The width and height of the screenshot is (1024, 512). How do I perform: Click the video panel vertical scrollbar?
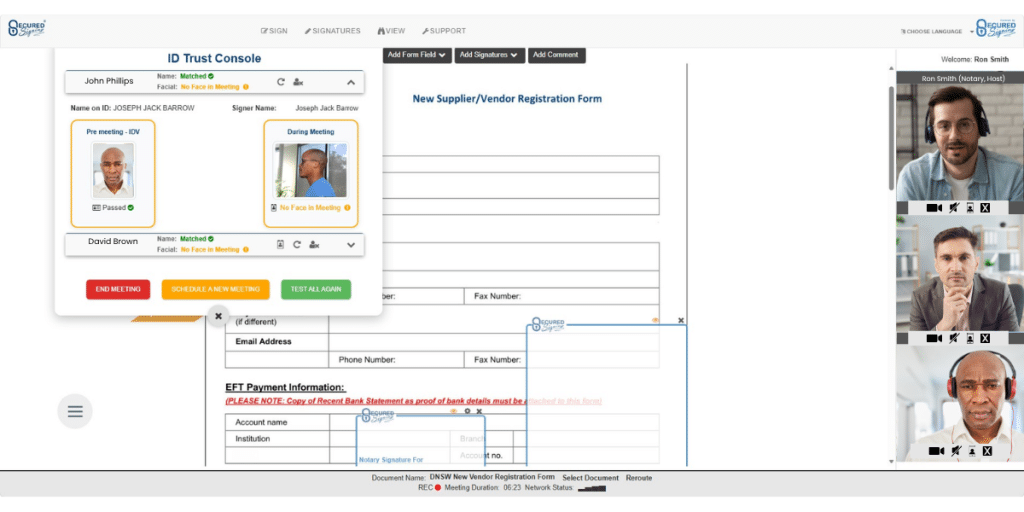891,137
